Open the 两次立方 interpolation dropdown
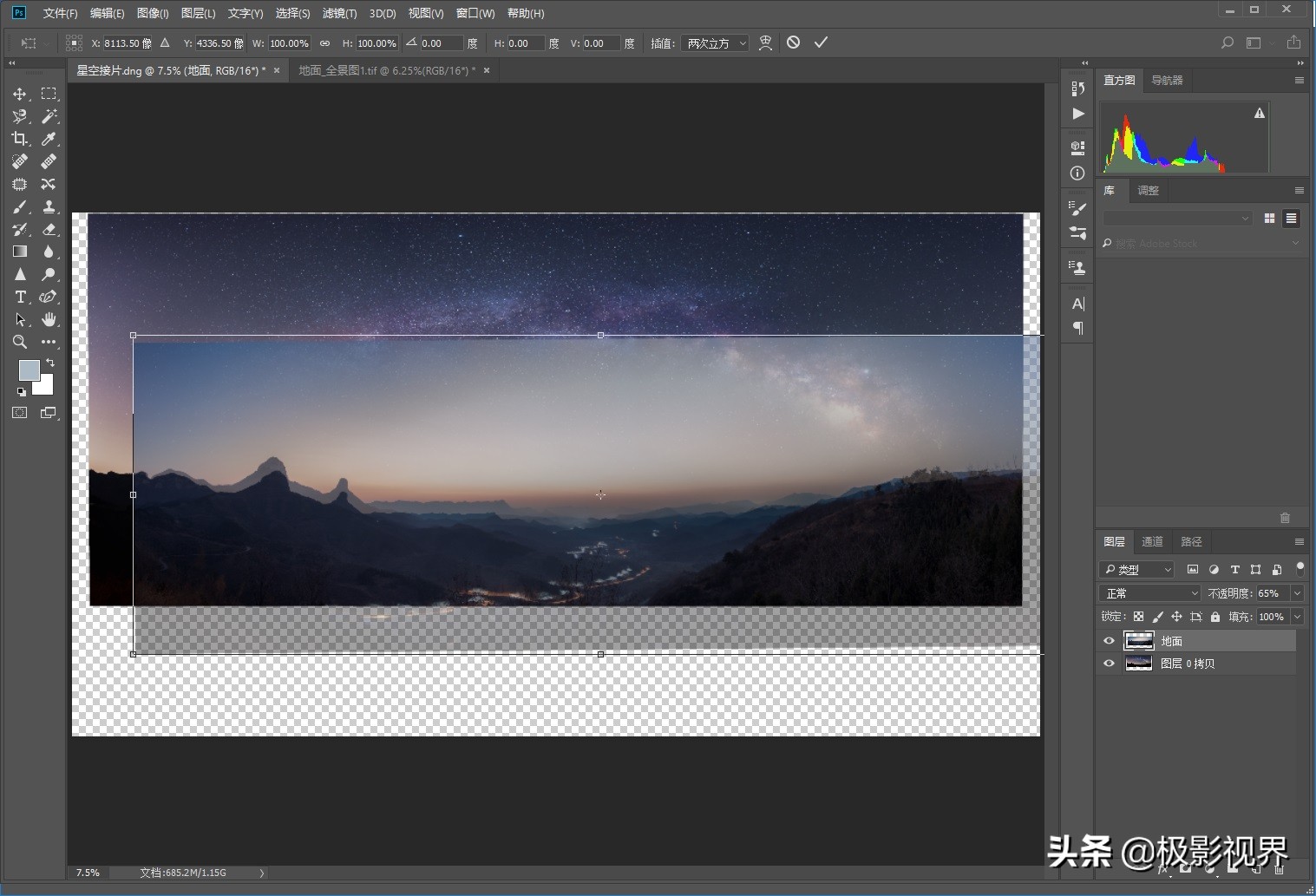 coord(716,43)
